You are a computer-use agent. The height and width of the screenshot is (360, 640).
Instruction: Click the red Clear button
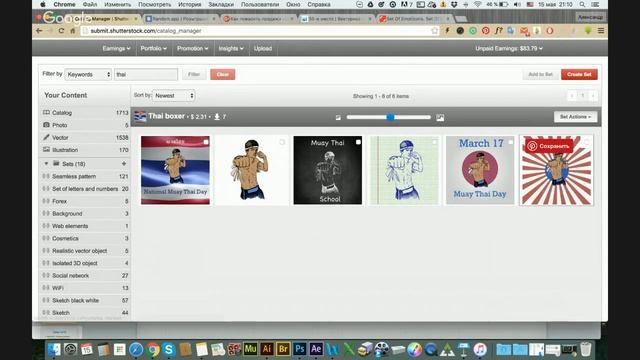tap(222, 74)
